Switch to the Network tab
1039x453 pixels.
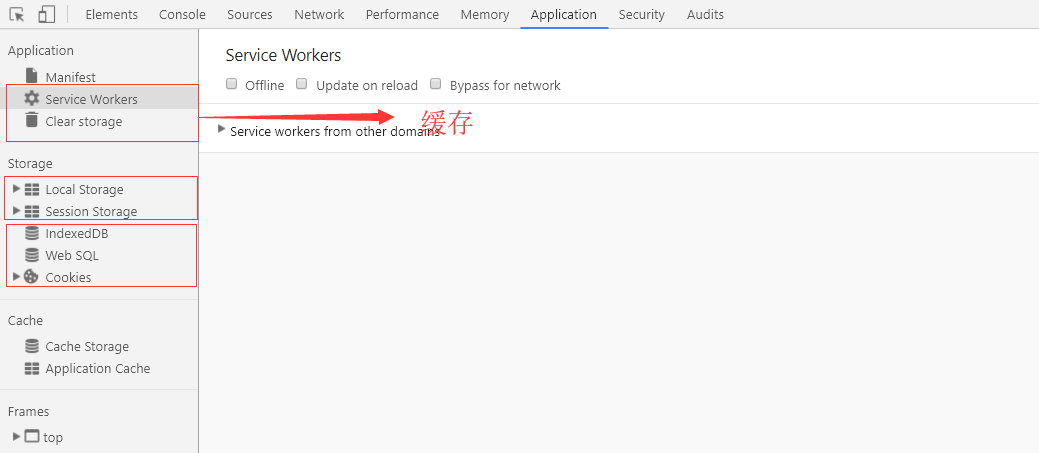coord(319,15)
